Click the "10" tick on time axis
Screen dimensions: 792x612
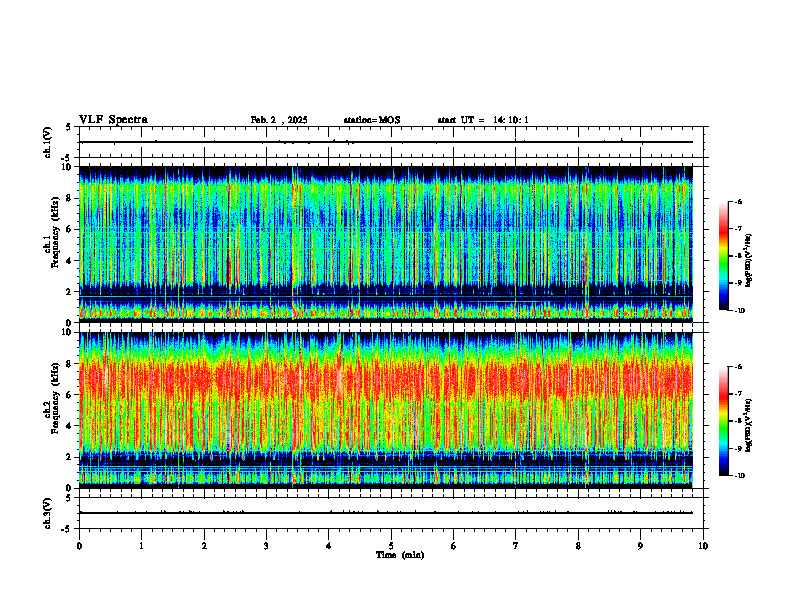(x=703, y=546)
